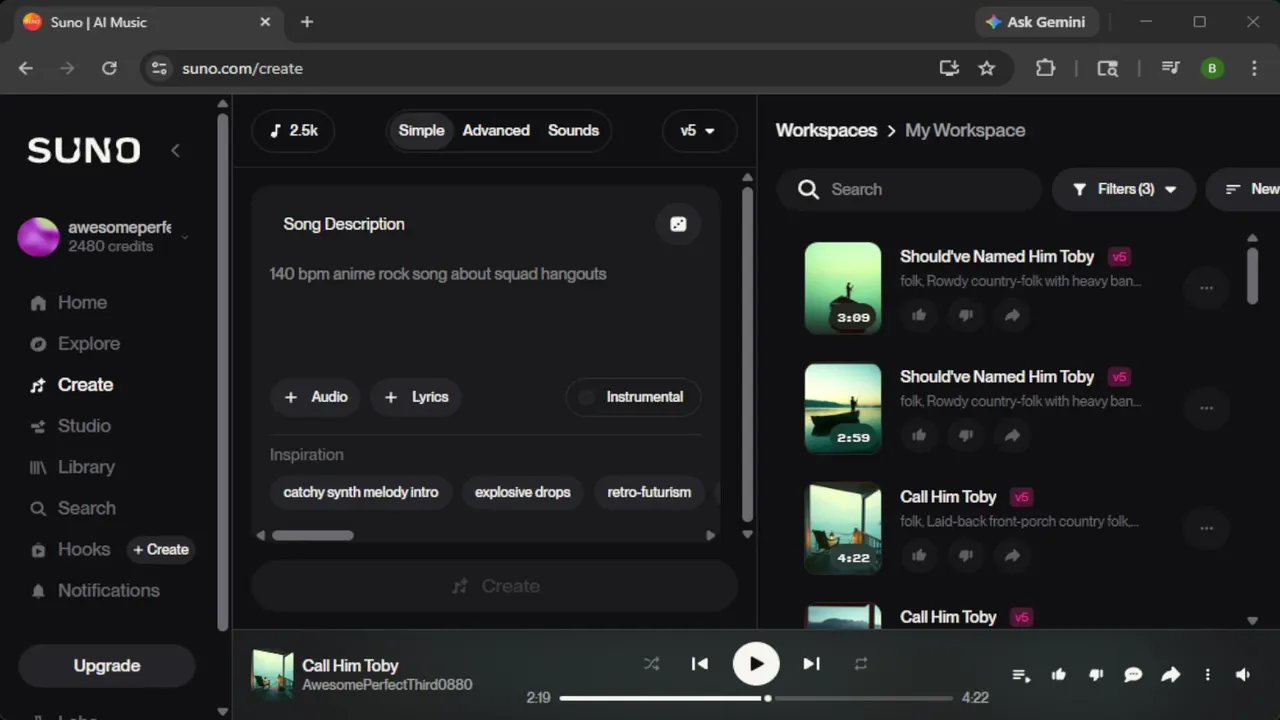
Task: Open the v5 model version dropdown
Action: click(x=698, y=131)
